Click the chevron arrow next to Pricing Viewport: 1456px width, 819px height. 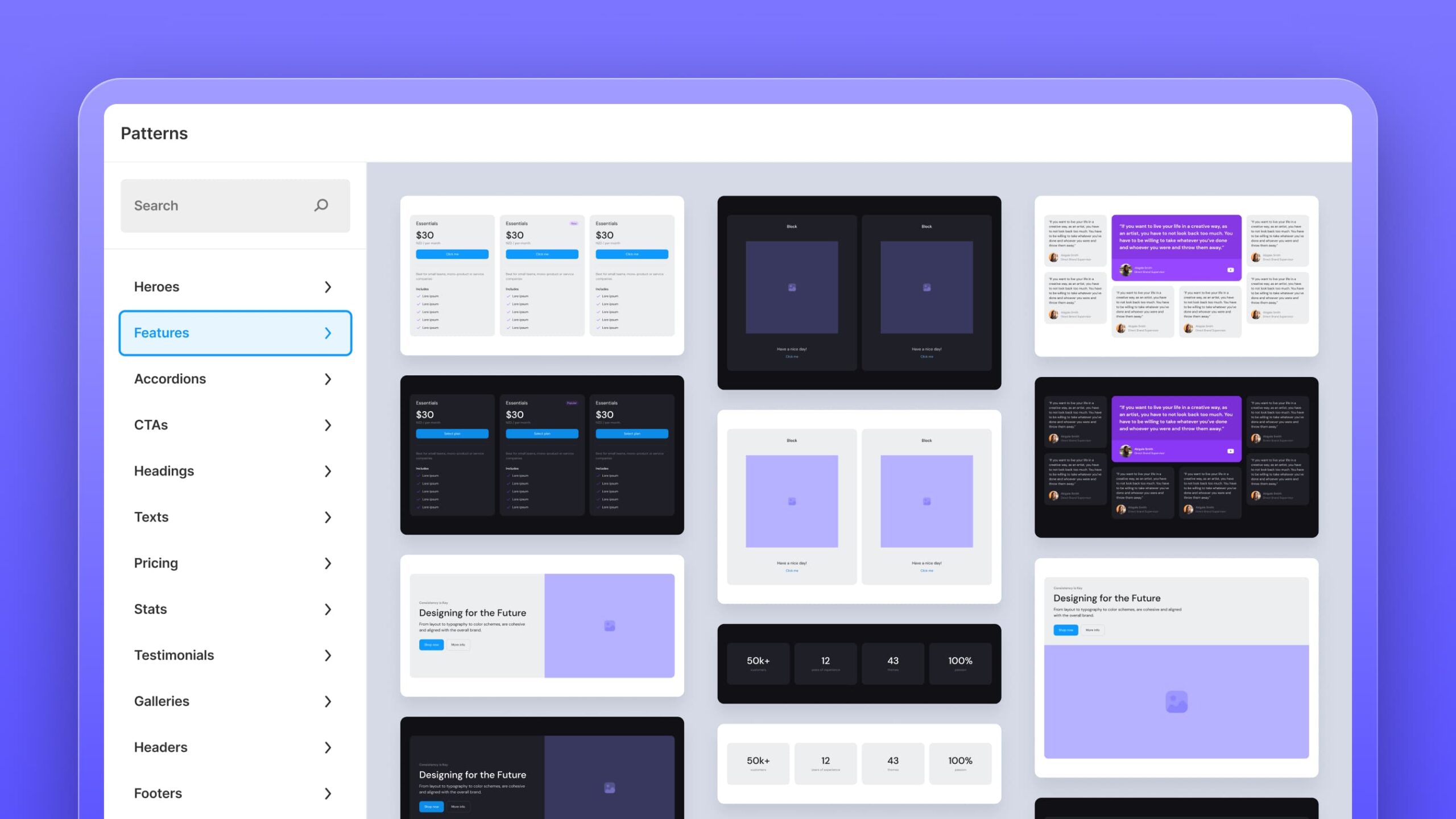[328, 563]
